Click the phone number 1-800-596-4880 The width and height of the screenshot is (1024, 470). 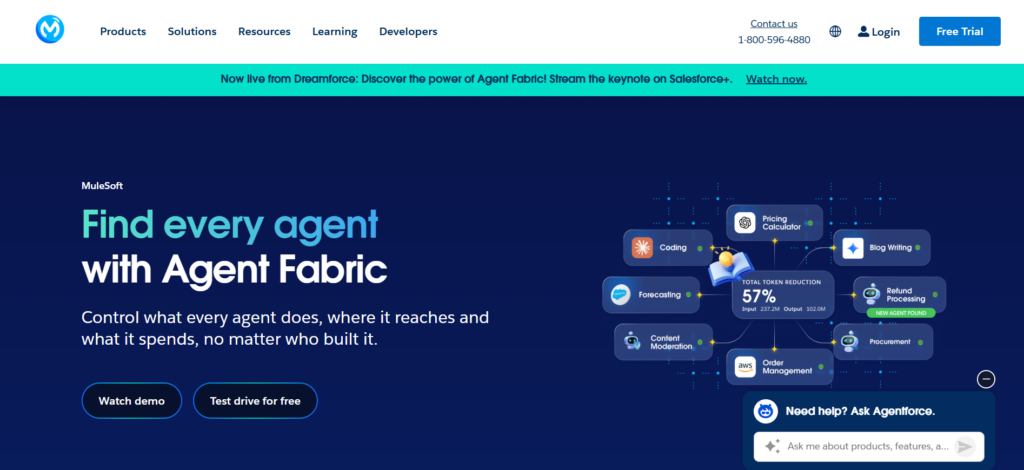click(x=774, y=40)
